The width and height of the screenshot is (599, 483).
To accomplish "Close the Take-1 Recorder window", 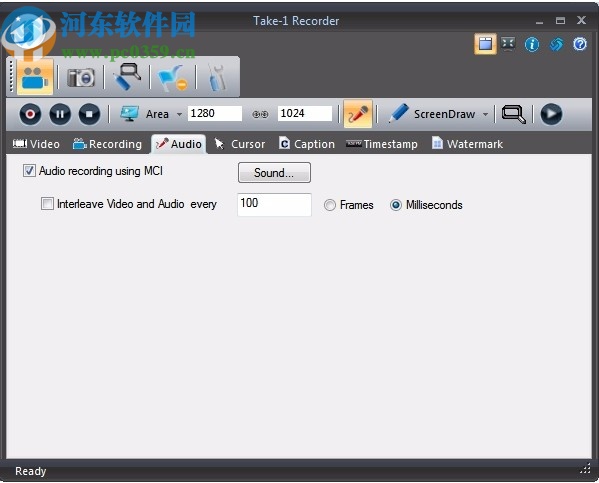I will (x=581, y=20).
